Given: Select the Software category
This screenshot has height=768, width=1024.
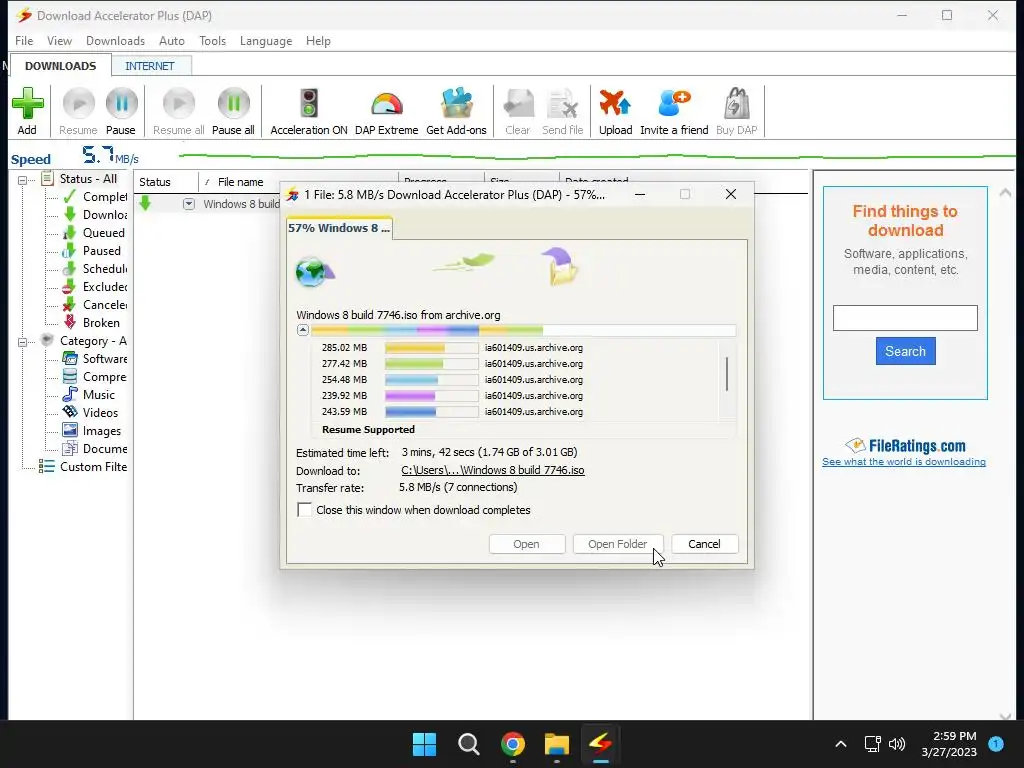Looking at the screenshot, I should tap(95, 359).
